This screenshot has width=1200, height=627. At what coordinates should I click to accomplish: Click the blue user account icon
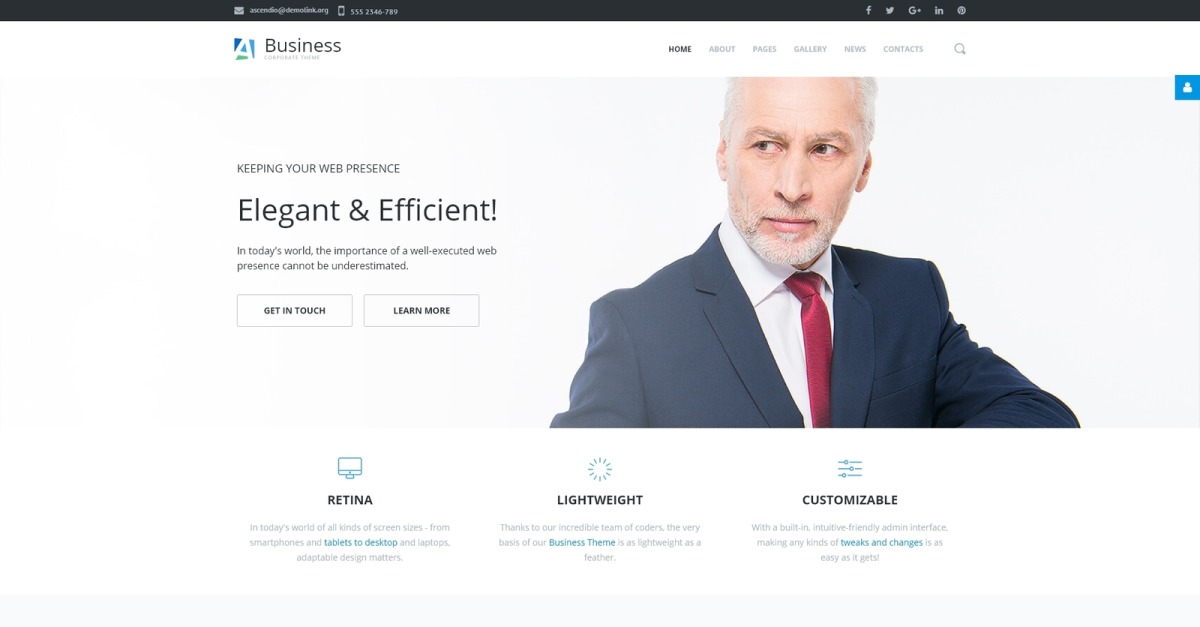click(x=1187, y=88)
